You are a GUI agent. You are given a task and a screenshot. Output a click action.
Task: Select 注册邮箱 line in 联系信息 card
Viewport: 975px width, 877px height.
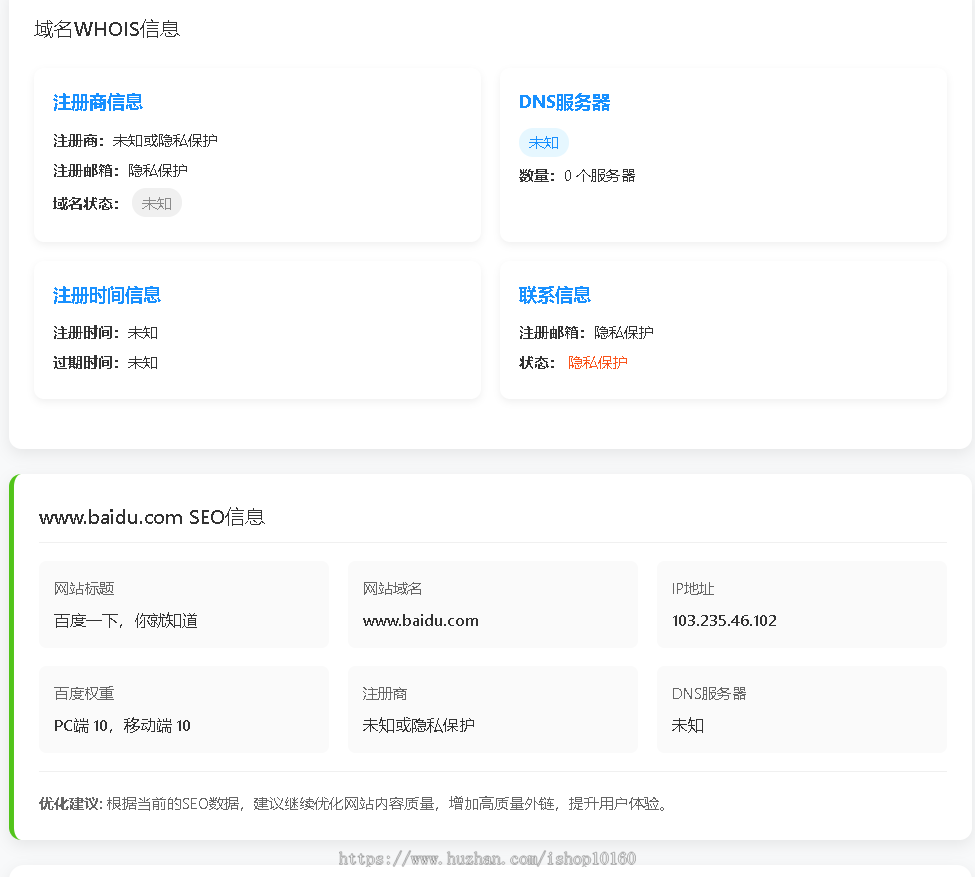[586, 333]
